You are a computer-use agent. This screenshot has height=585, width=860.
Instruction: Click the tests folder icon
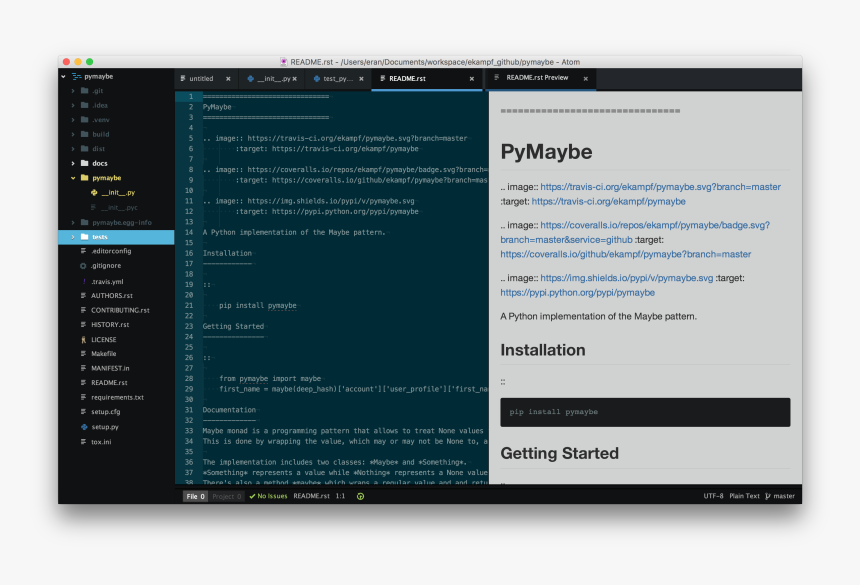point(84,237)
